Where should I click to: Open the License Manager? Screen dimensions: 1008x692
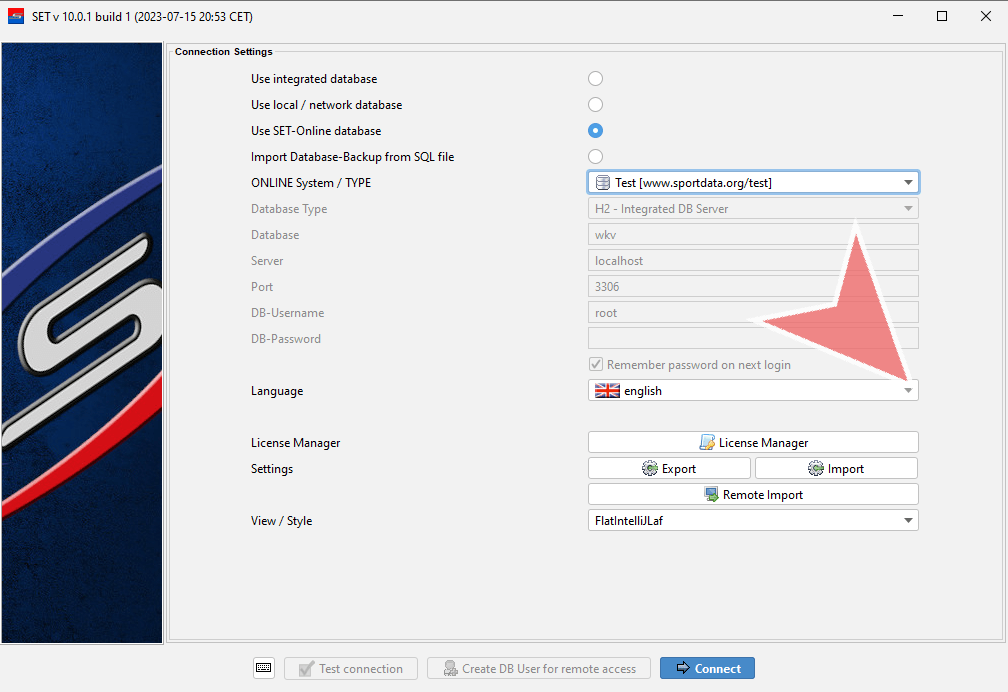coord(752,442)
